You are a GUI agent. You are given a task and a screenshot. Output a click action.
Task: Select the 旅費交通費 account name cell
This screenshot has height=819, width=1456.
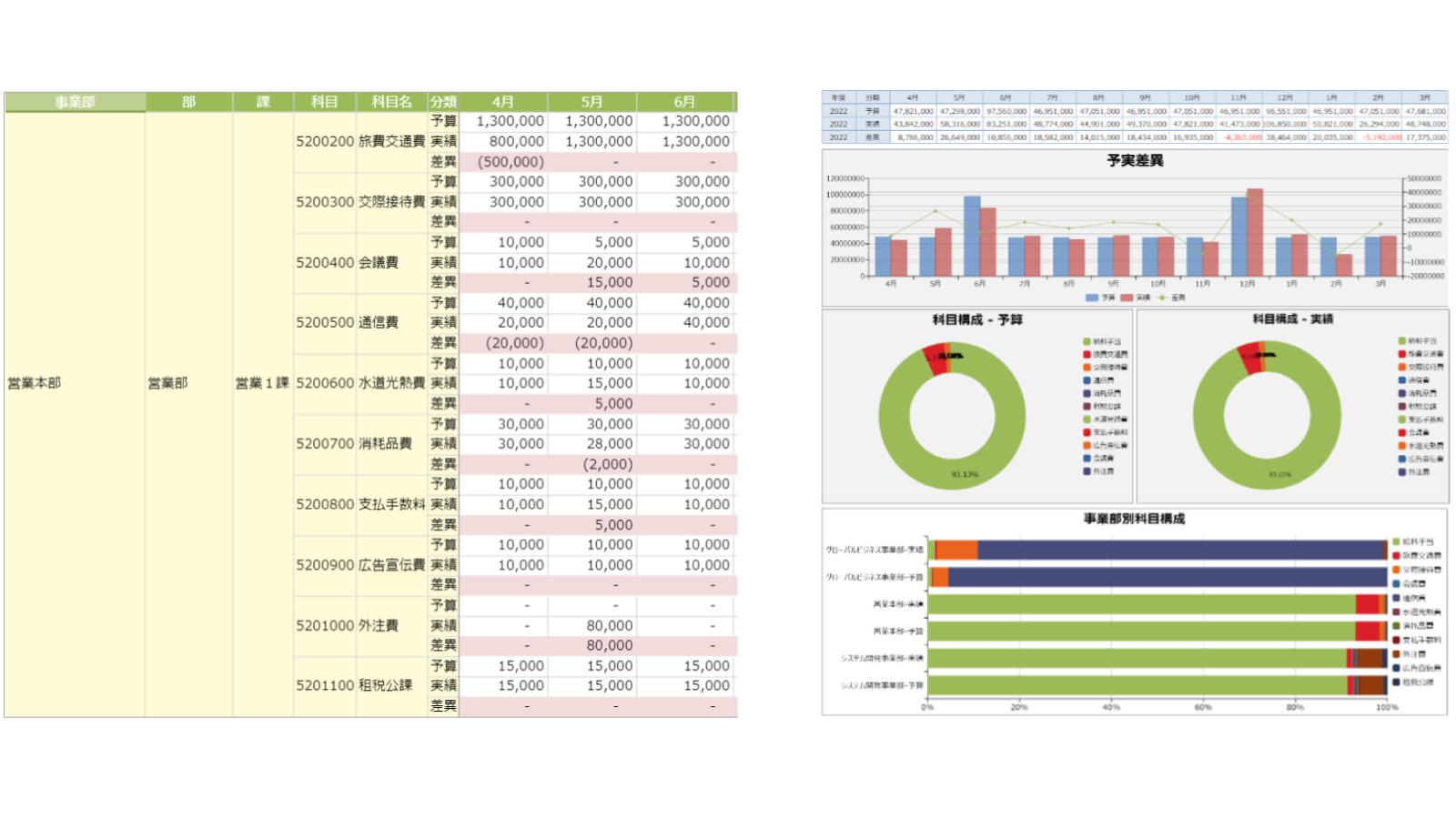pyautogui.click(x=391, y=141)
